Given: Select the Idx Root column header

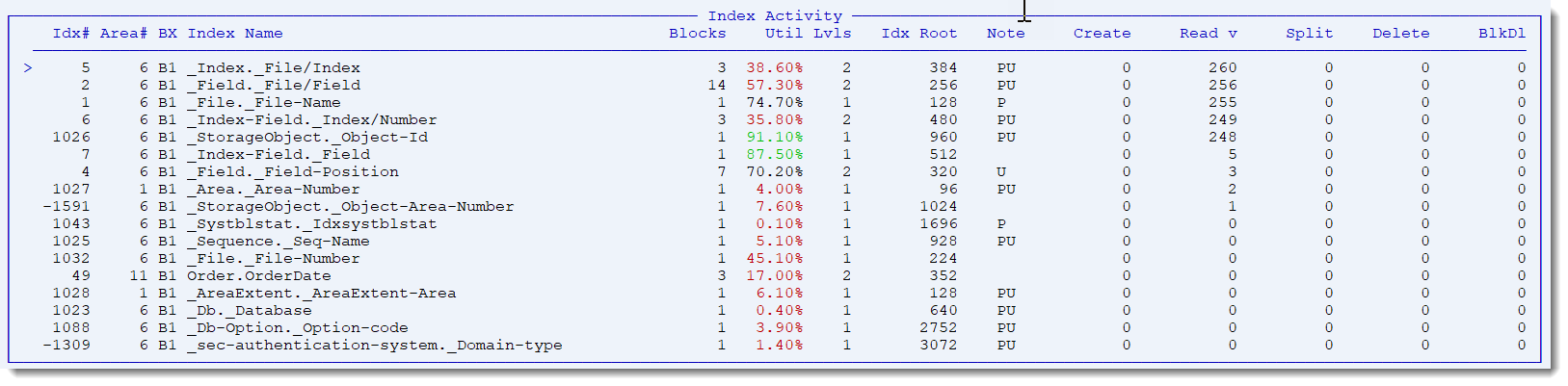Looking at the screenshot, I should point(918,34).
